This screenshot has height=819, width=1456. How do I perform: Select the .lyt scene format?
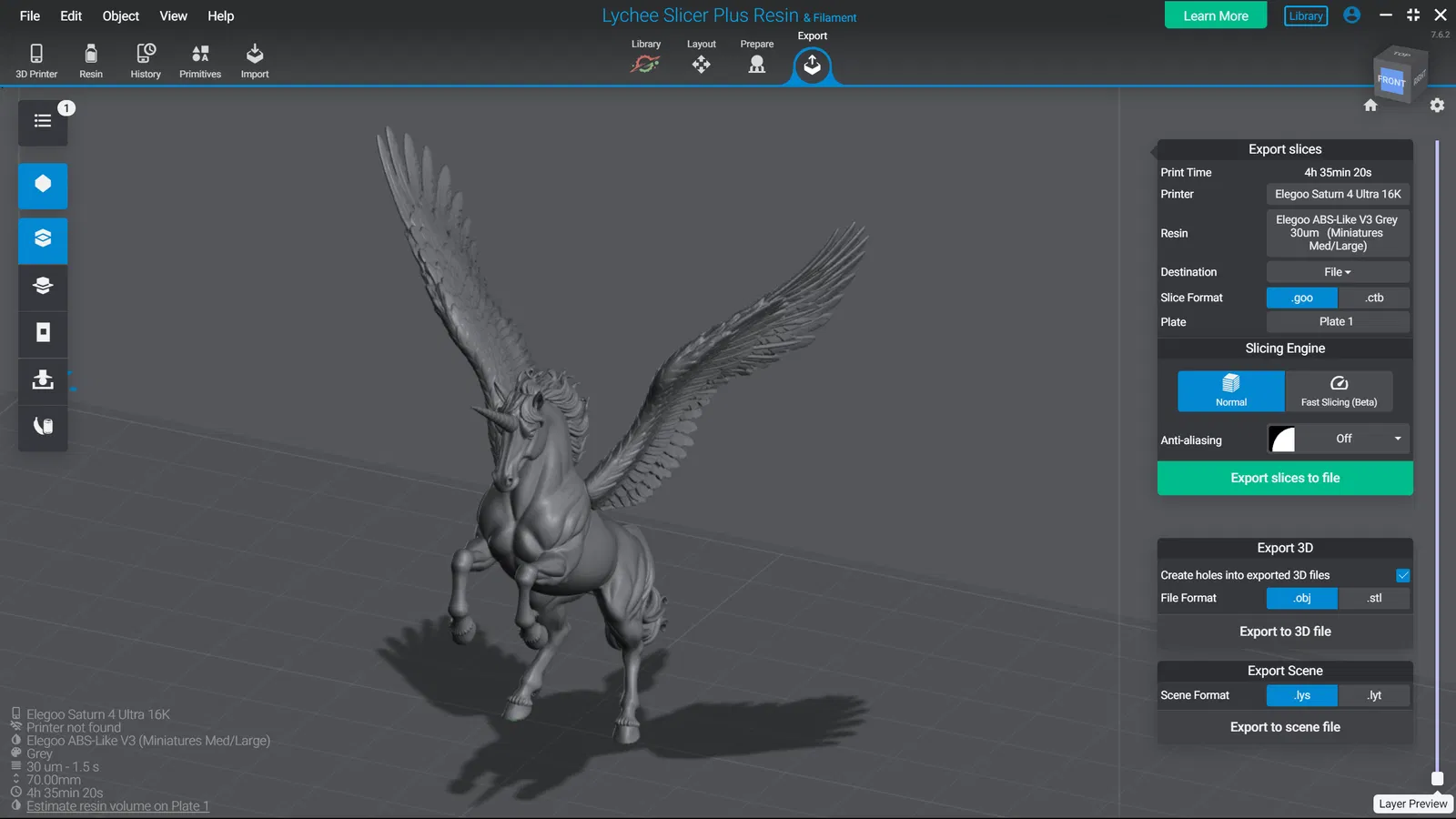click(1374, 695)
